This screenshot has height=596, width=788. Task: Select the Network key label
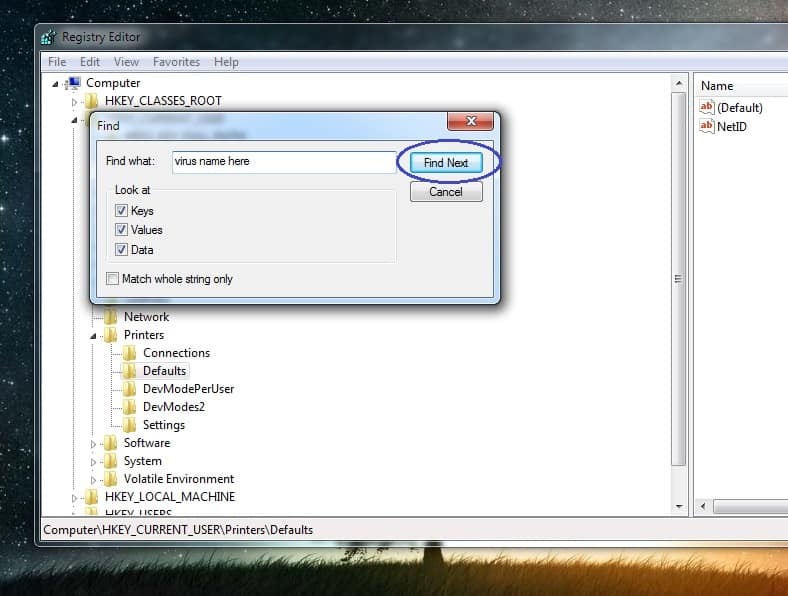pyautogui.click(x=147, y=317)
